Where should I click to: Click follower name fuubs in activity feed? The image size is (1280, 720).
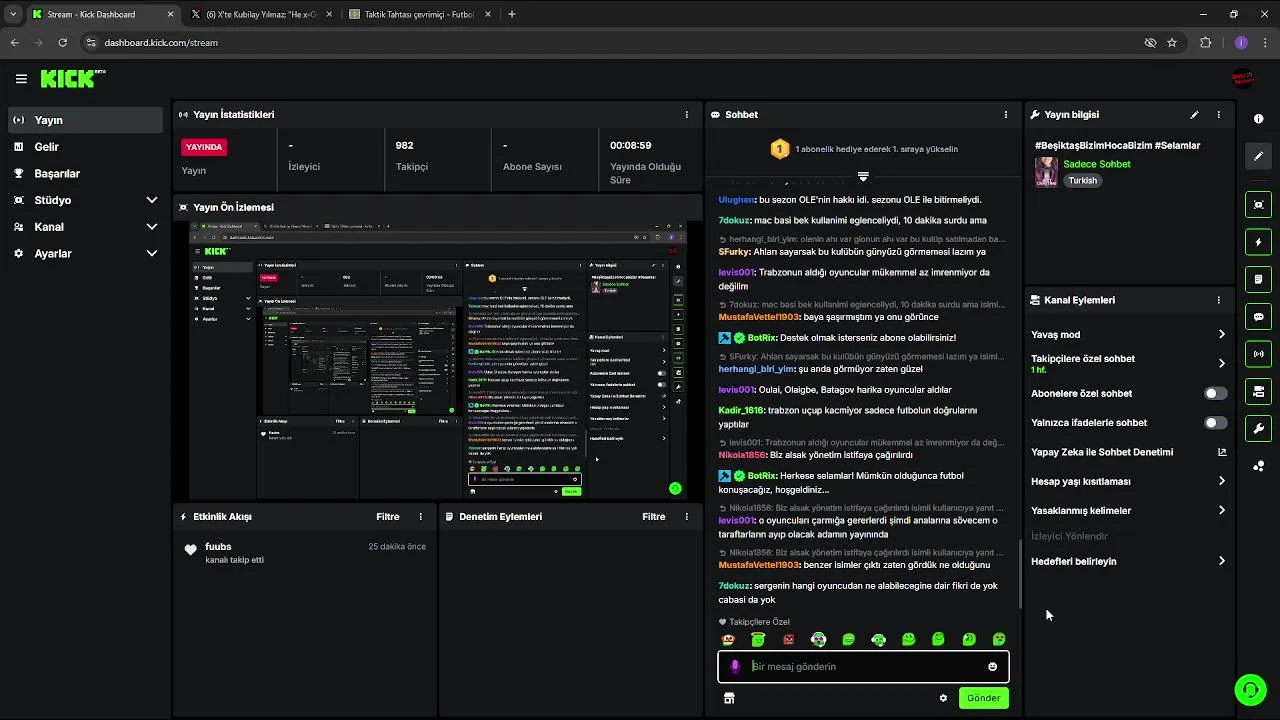218,547
